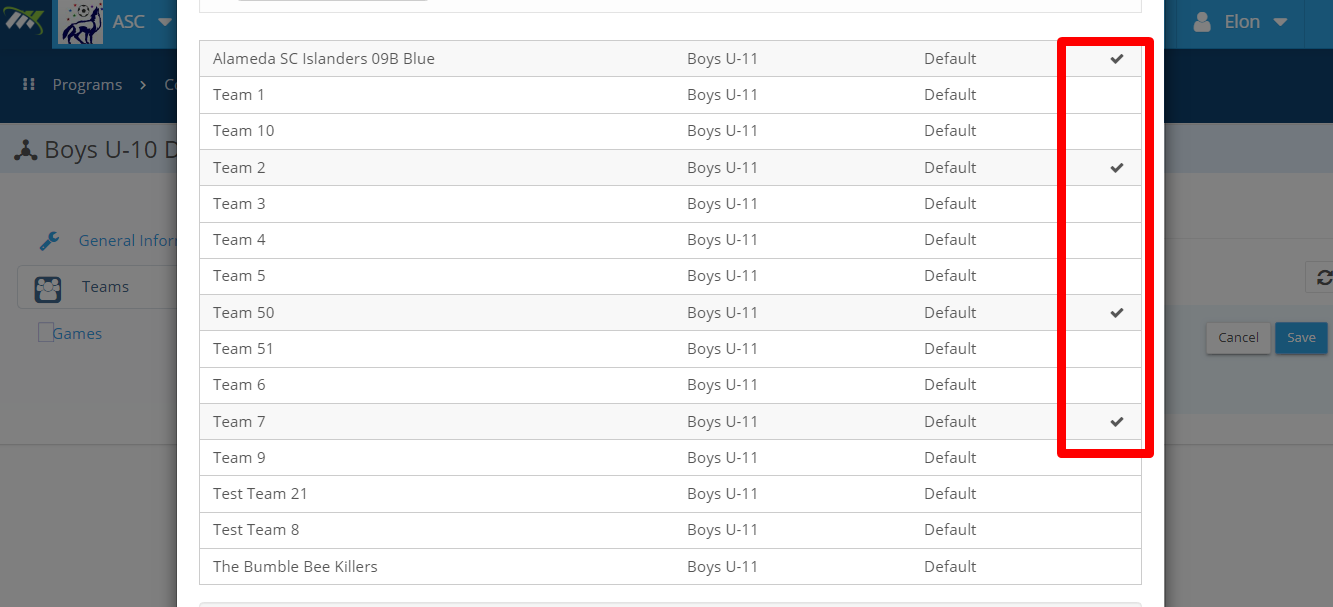The image size is (1333, 607).
Task: Open the Elon user menu dropdown
Action: point(1280,22)
